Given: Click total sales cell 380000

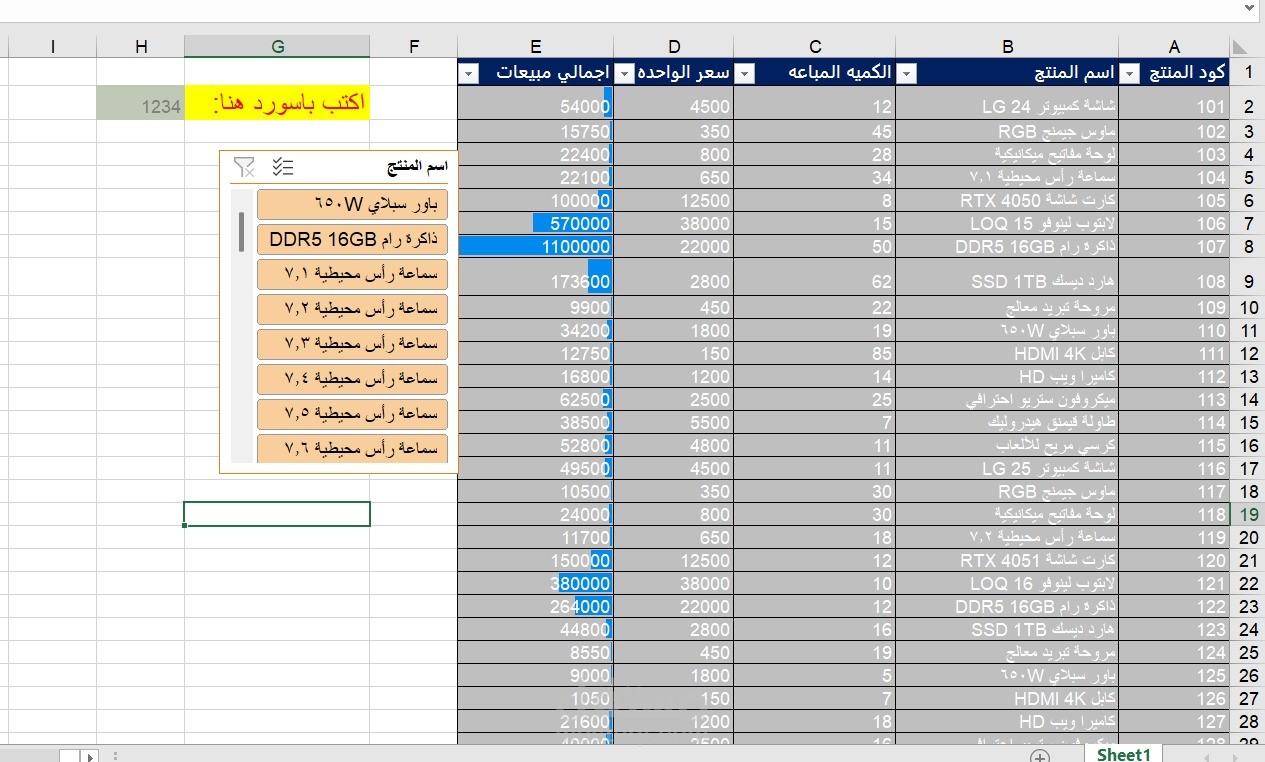Looking at the screenshot, I should (536, 583).
